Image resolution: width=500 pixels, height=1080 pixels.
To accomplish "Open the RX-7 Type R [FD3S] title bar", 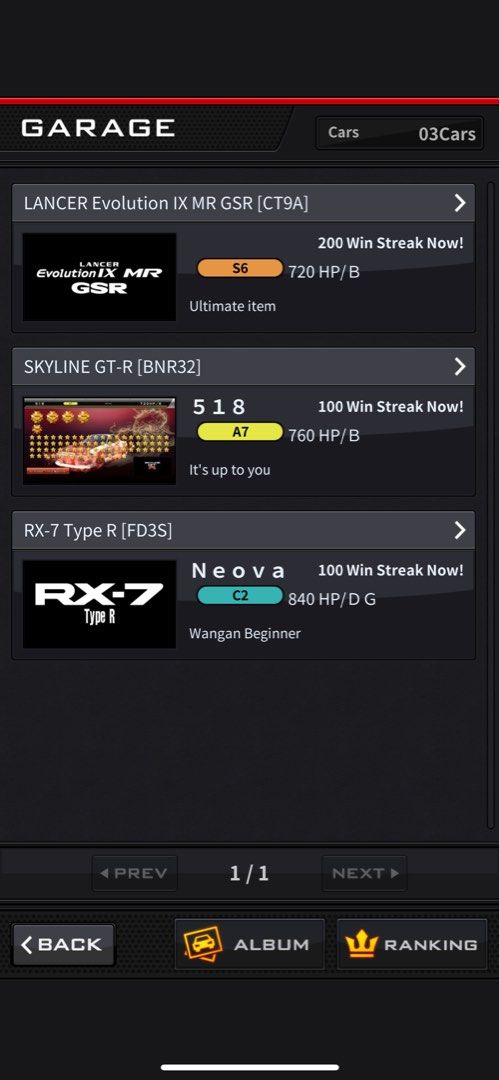I will [243, 530].
